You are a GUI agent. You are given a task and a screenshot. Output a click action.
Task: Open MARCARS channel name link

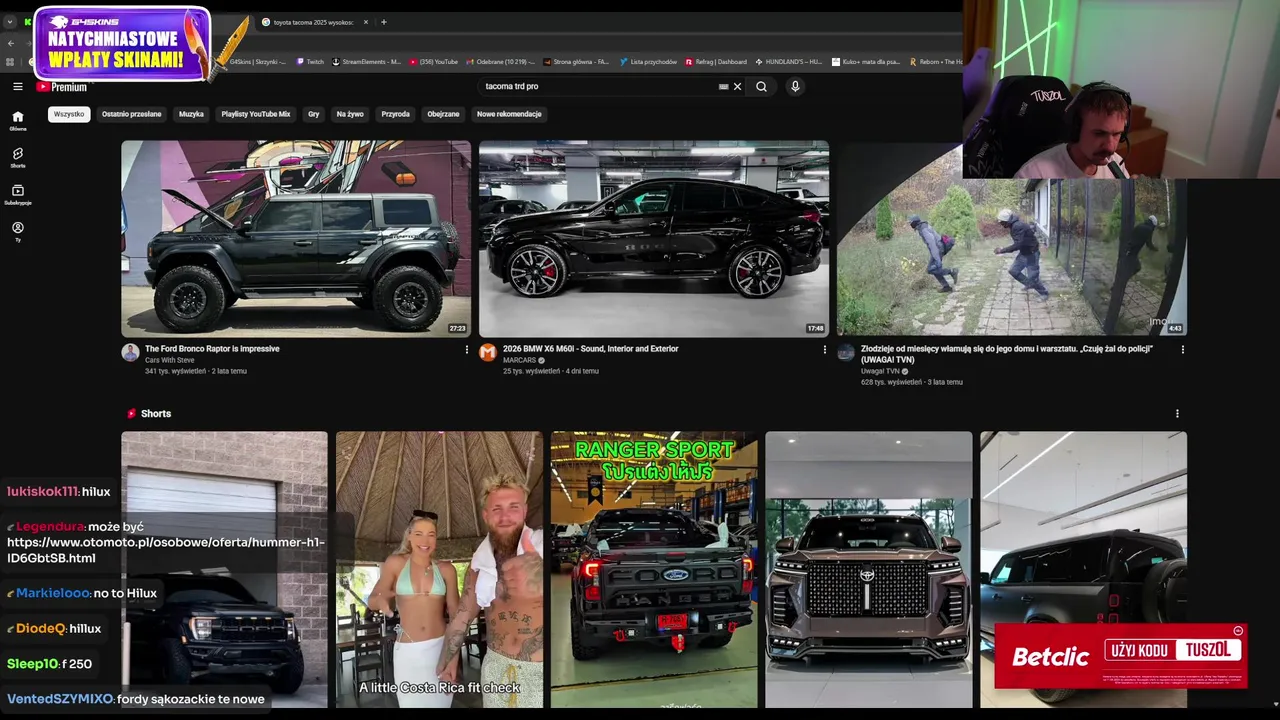pyautogui.click(x=519, y=360)
